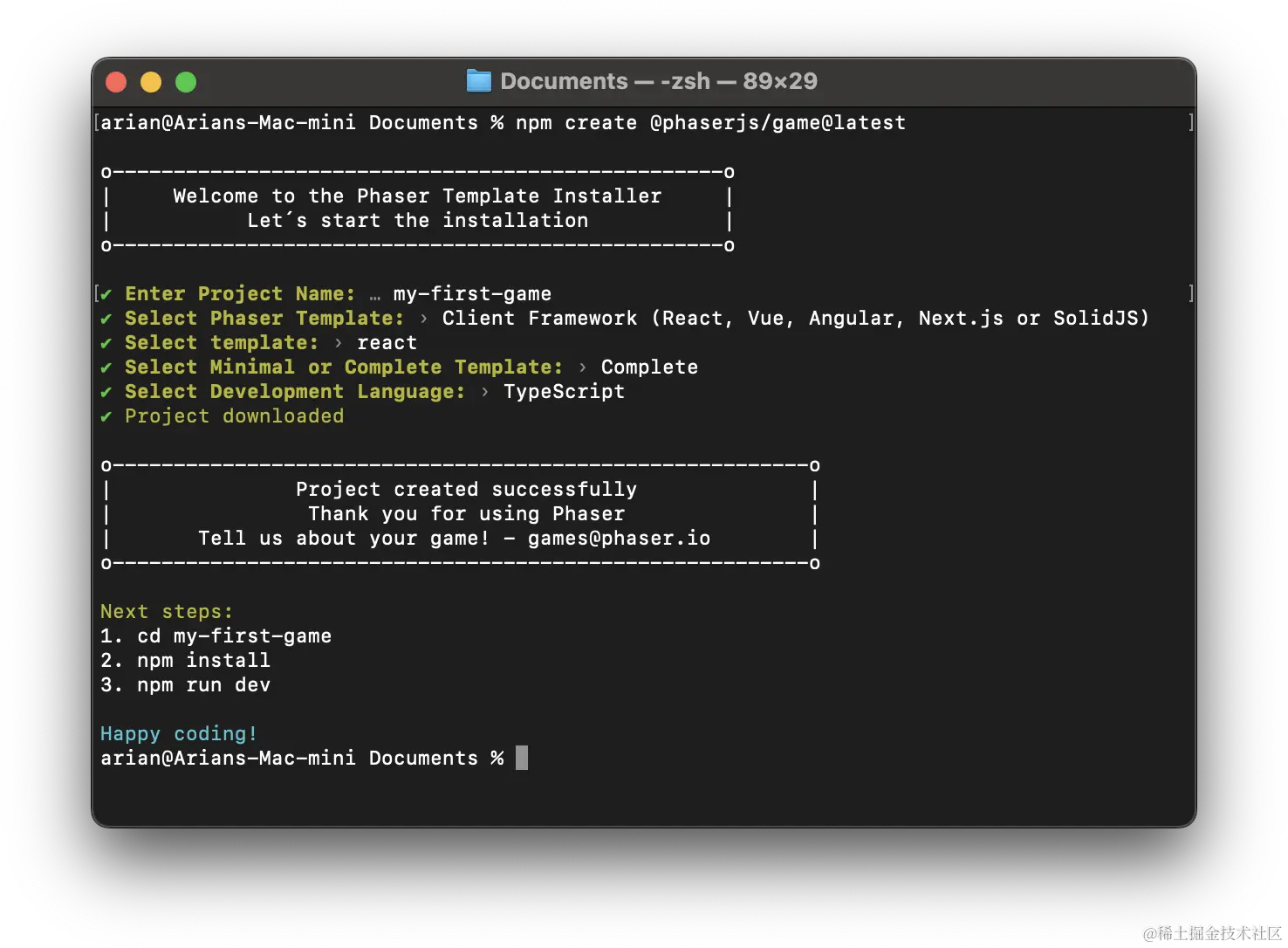Click the npm create @phaserjs/game@latest command
Image resolution: width=1288 pixels, height=948 pixels.
pyautogui.click(x=710, y=123)
